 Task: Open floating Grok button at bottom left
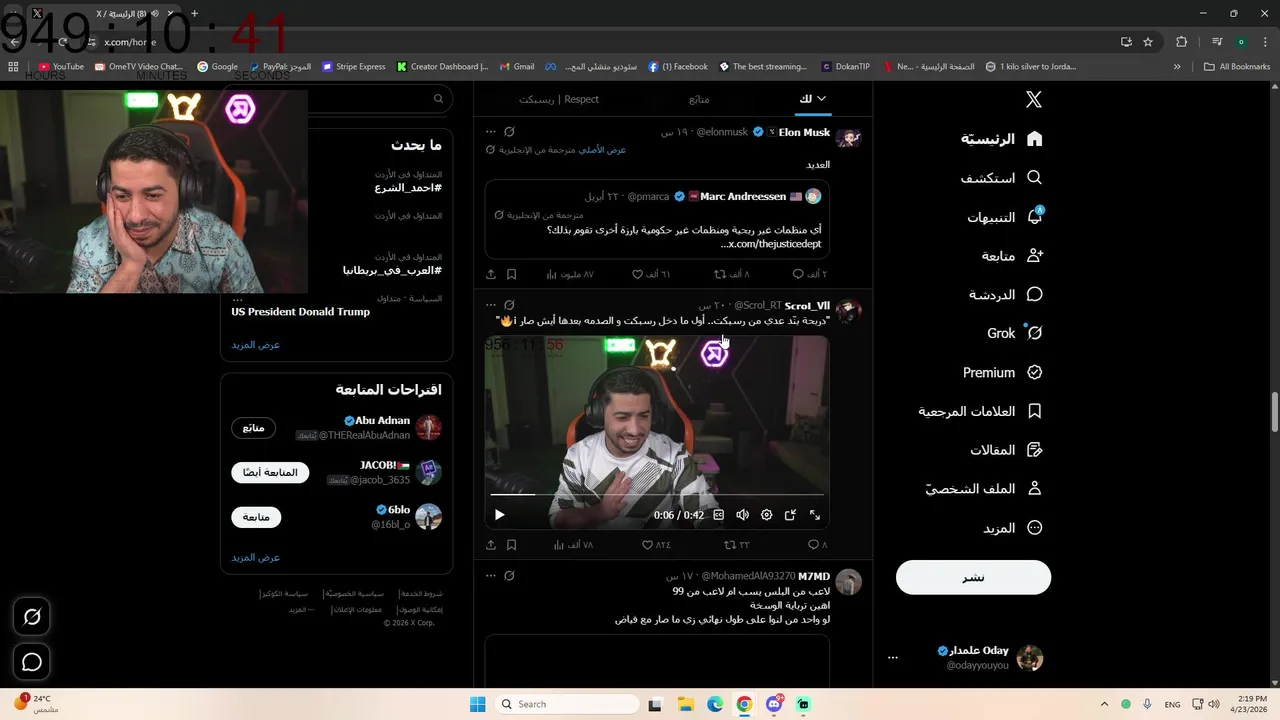pos(32,617)
